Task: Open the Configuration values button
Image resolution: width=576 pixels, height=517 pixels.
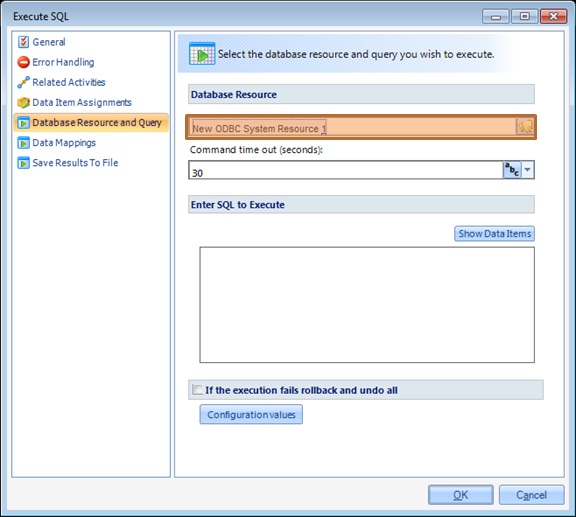Action: pos(251,414)
